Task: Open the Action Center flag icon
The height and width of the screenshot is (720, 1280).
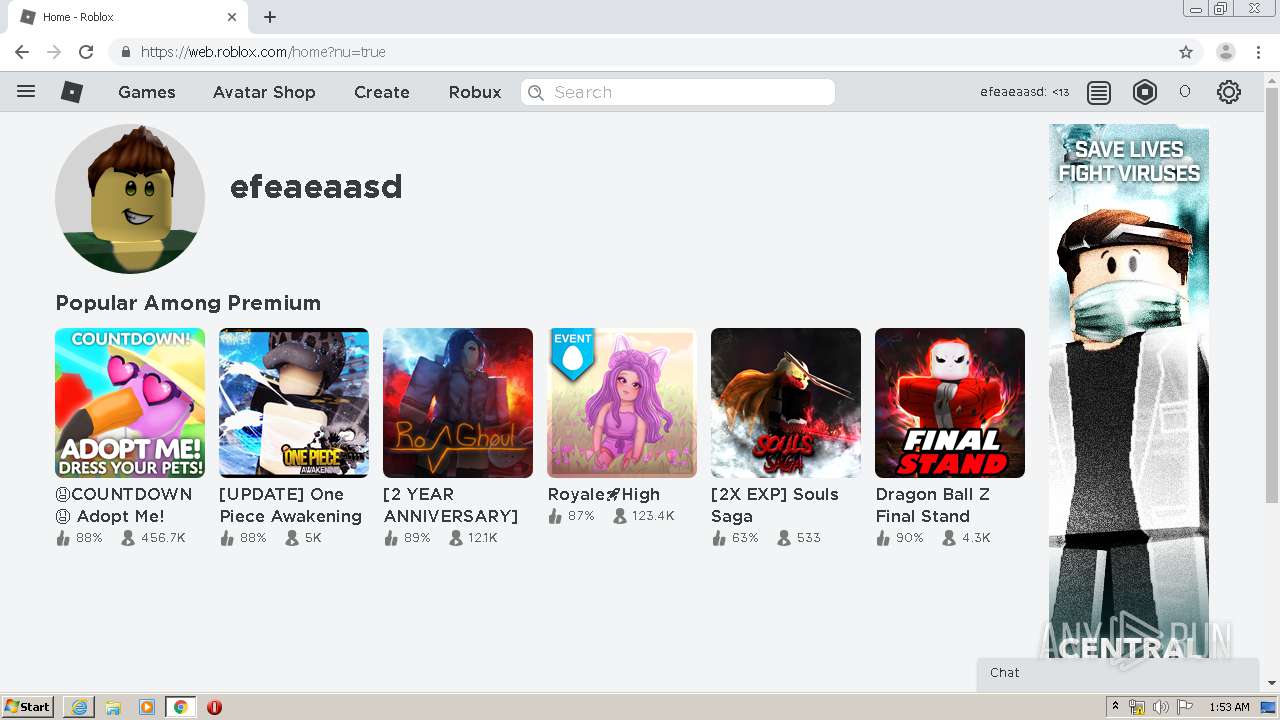Action: (1184, 707)
